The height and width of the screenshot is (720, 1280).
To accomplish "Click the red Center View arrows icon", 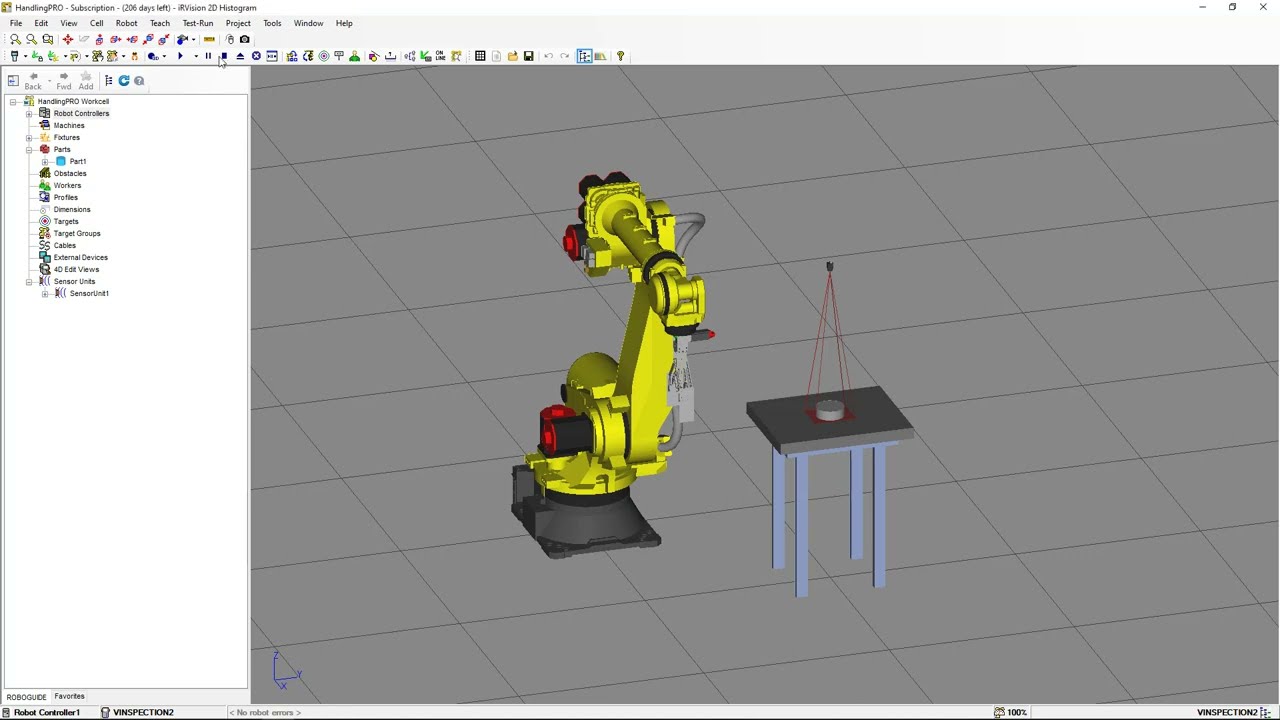I will click(68, 39).
